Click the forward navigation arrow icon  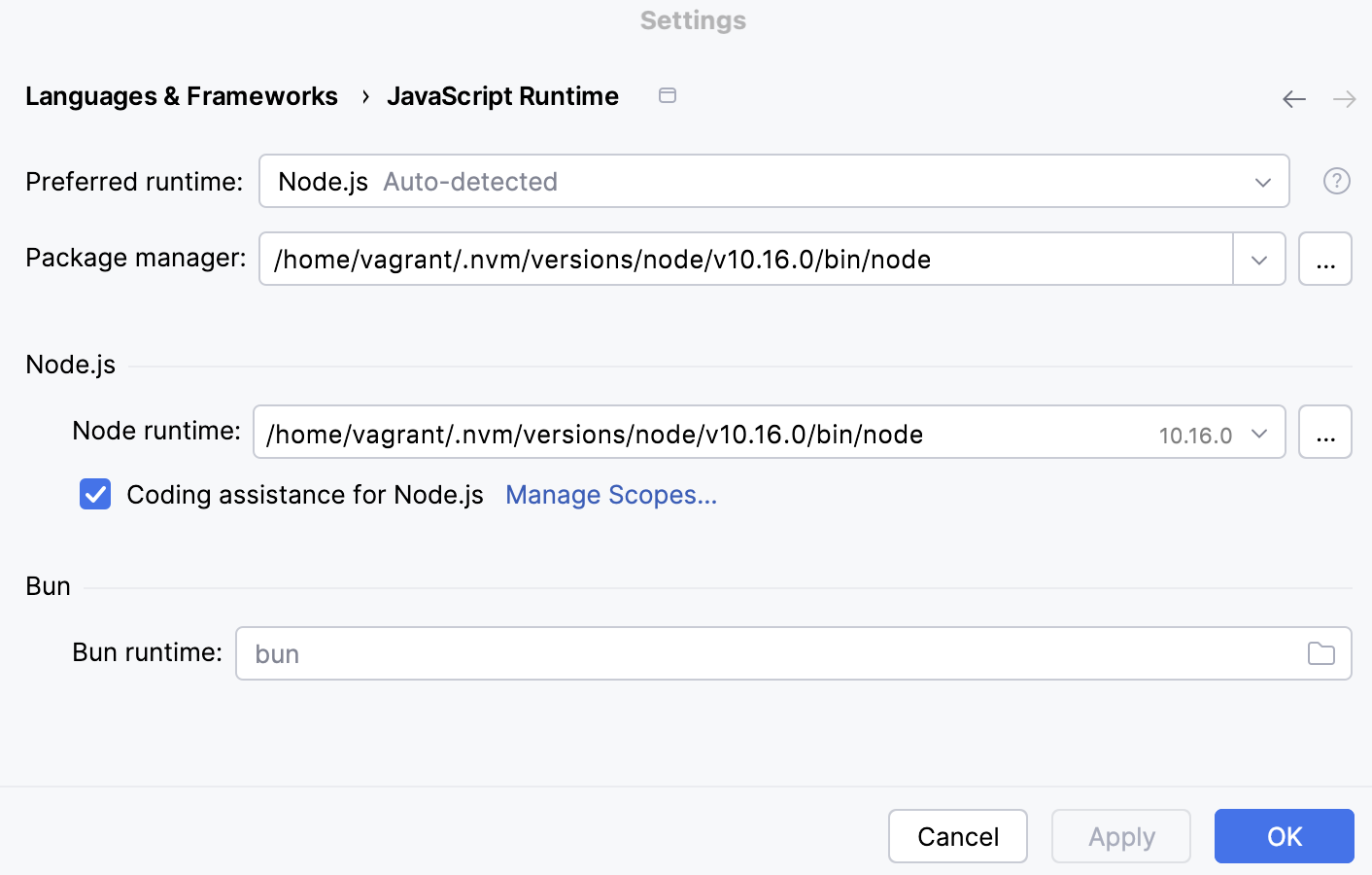pos(1344,98)
